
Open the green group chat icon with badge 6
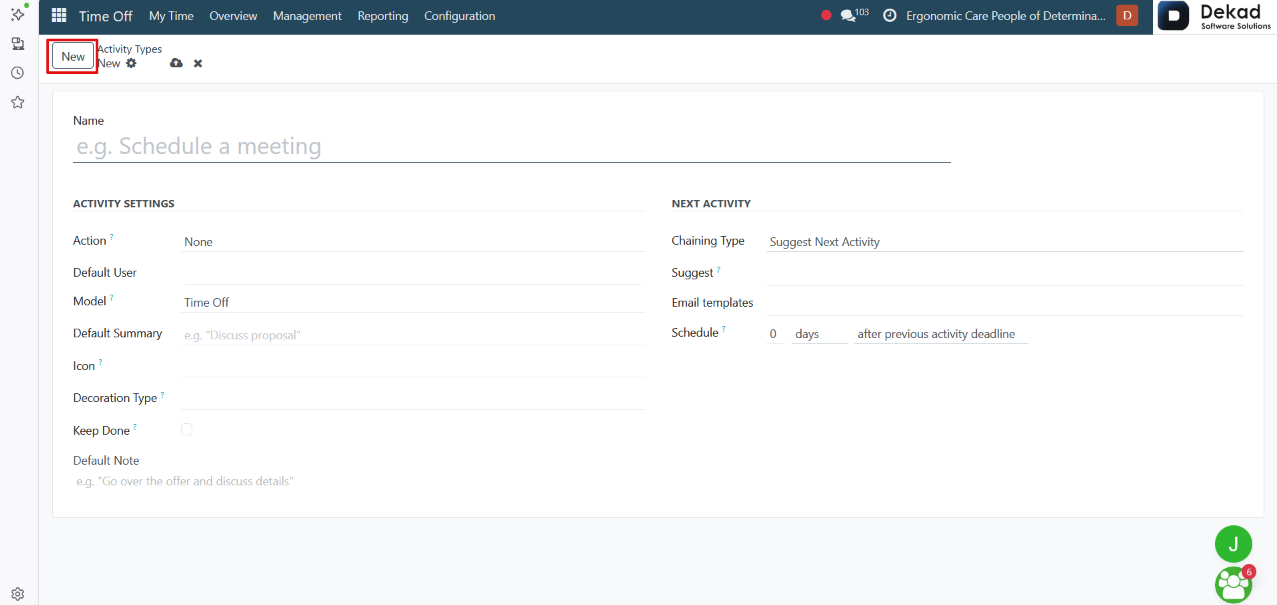(x=1233, y=584)
